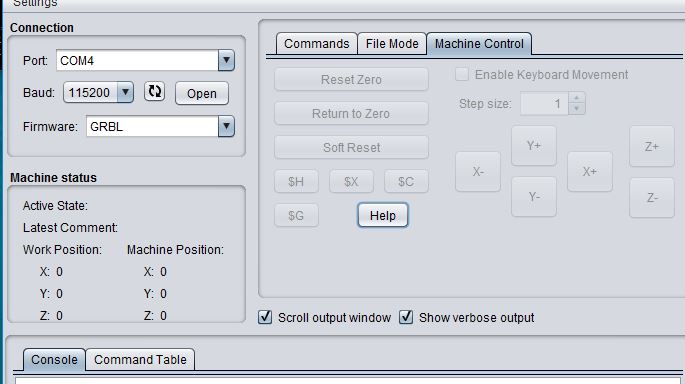Click the Z+ jog button
Screen dimensions: 685x384
pos(651,146)
